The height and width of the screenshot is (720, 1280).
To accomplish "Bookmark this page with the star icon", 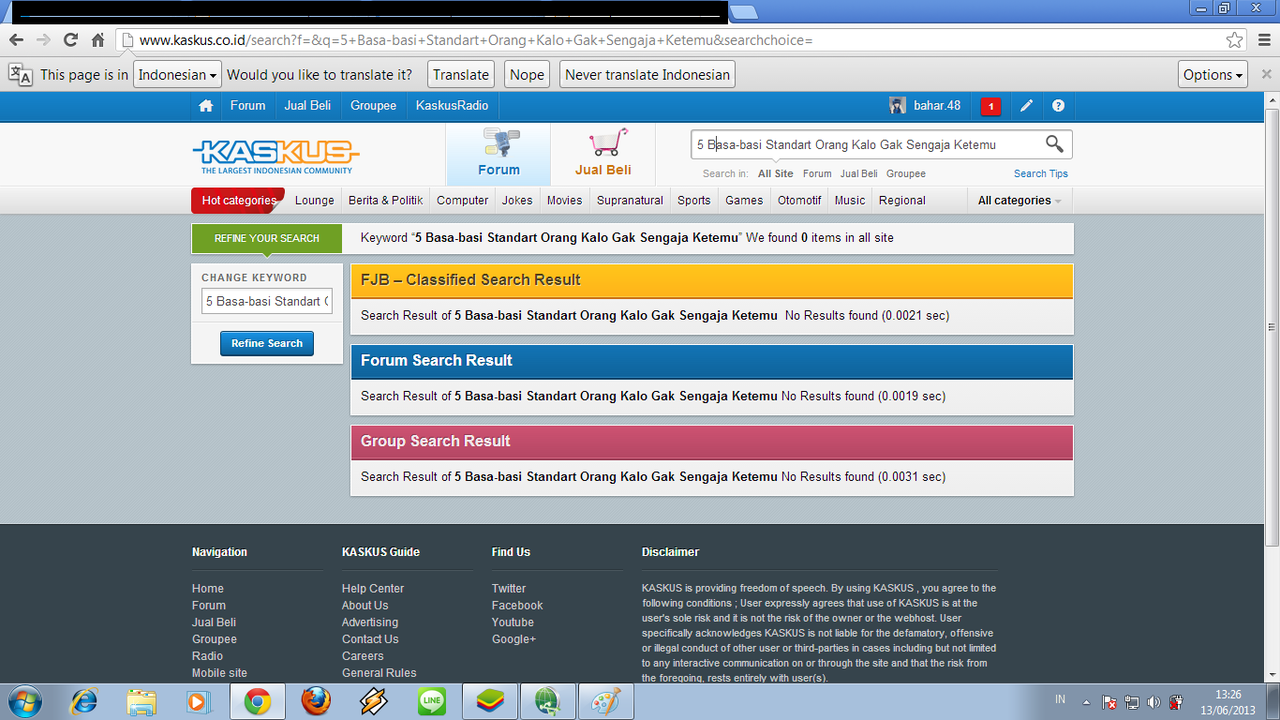I will 1235,40.
